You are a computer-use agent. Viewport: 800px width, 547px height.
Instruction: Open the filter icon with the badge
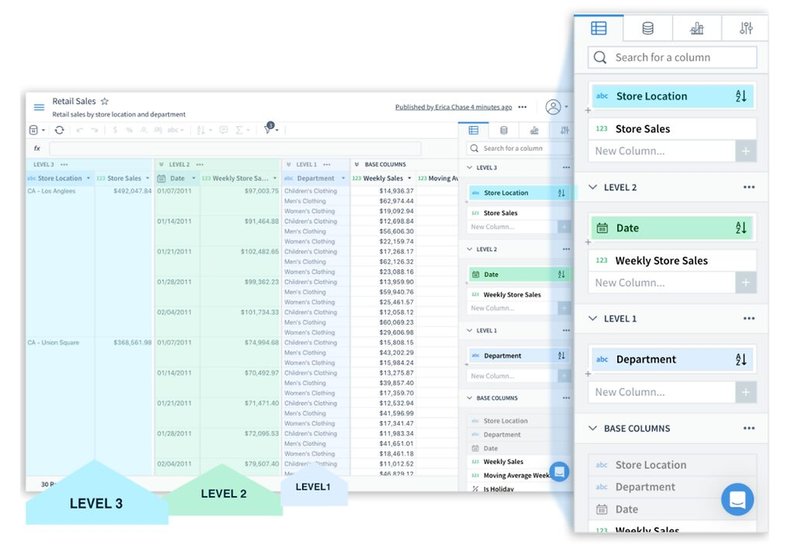pyautogui.click(x=269, y=129)
